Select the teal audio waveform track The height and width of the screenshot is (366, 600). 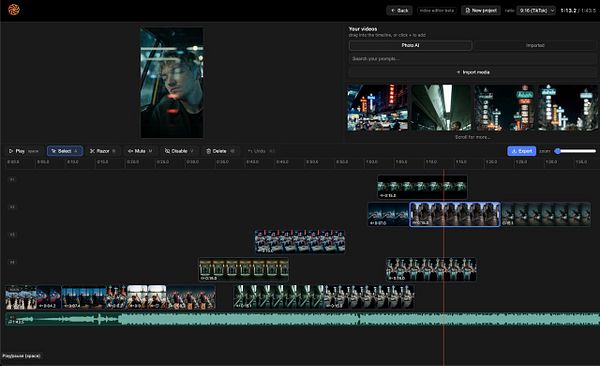pos(302,319)
